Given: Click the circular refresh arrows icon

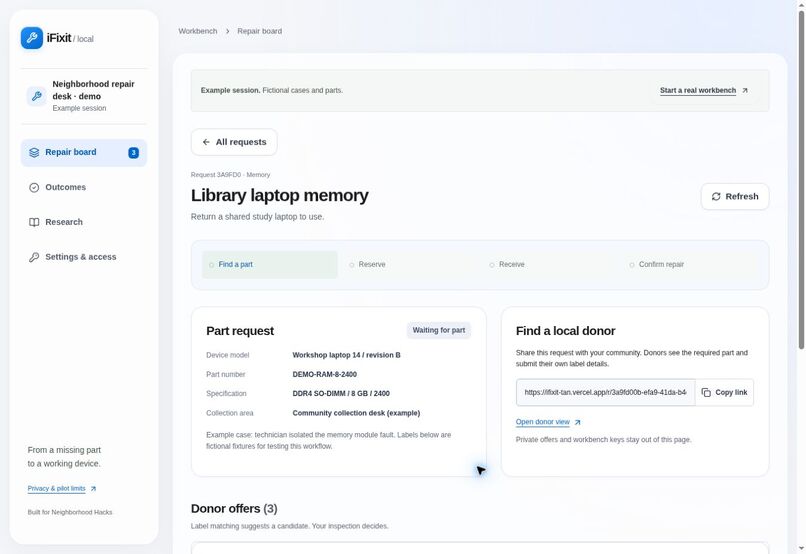Looking at the screenshot, I should pos(716,197).
